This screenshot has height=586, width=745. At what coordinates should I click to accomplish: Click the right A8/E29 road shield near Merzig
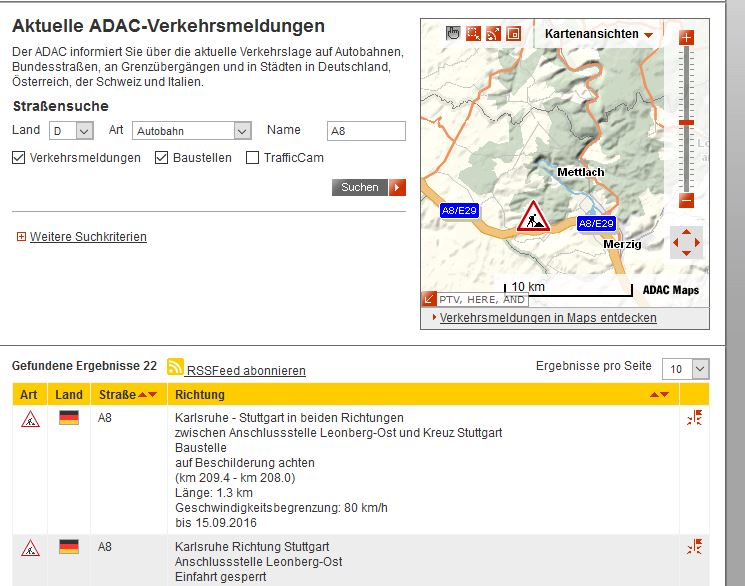pos(596,223)
